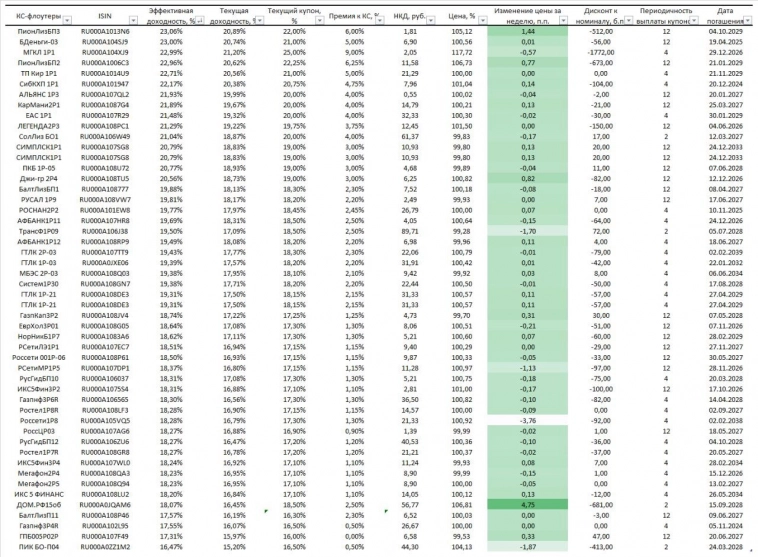The image size is (758, 557).
Task: Click the Россети1Р8 price change cell -3,76
Action: pos(528,420)
